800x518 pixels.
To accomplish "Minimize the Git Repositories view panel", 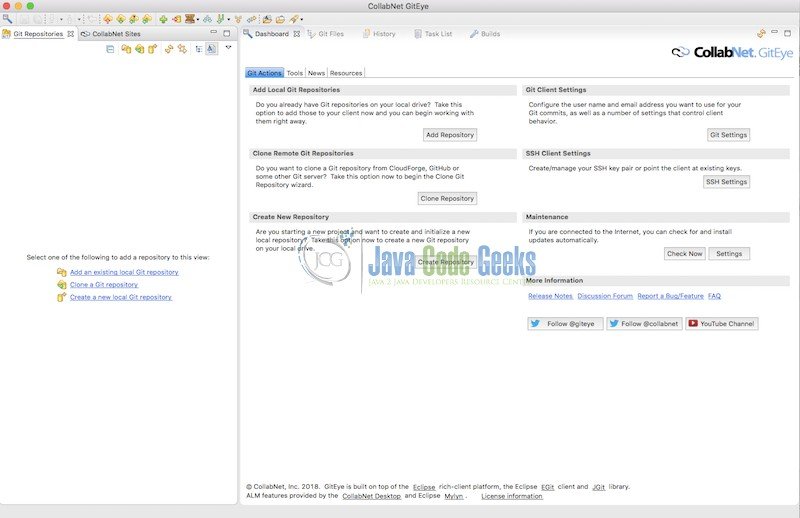I will pos(213,32).
